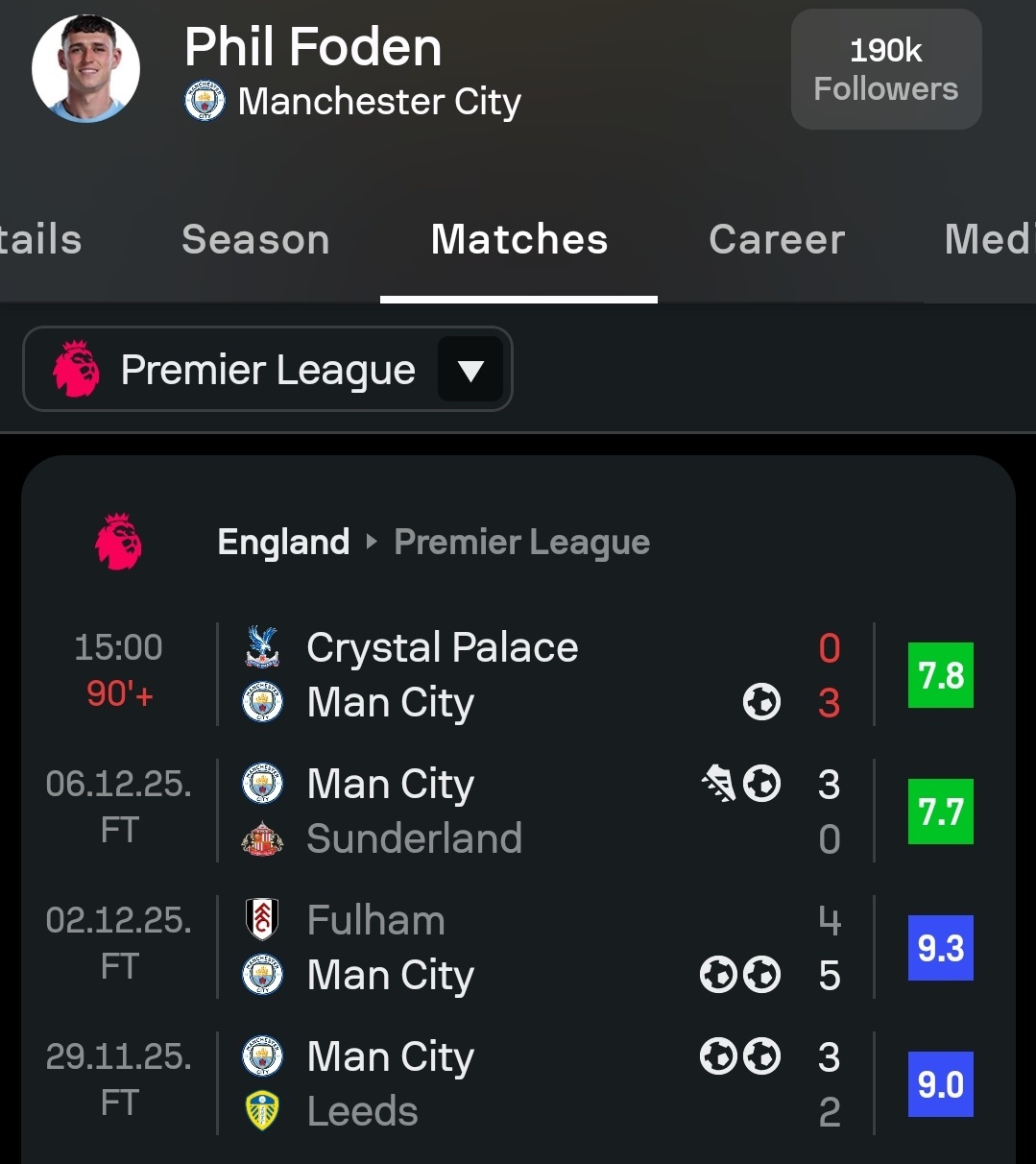The width and height of the screenshot is (1036, 1164).
Task: Open the Premier League competition dropdown
Action: (267, 370)
